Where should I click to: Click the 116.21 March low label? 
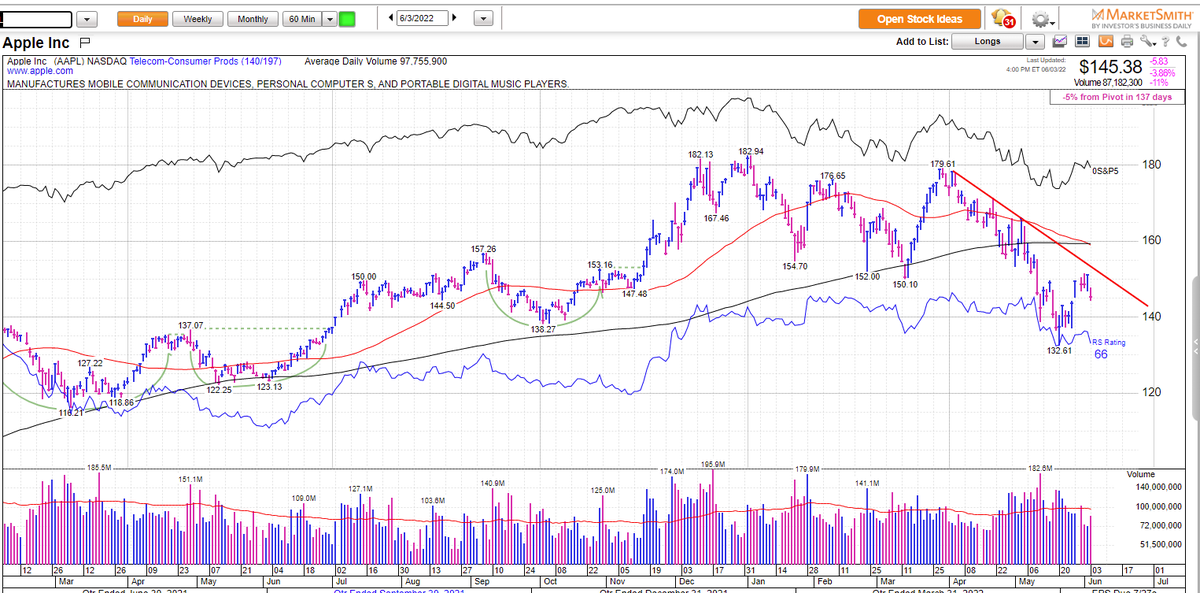(x=73, y=412)
